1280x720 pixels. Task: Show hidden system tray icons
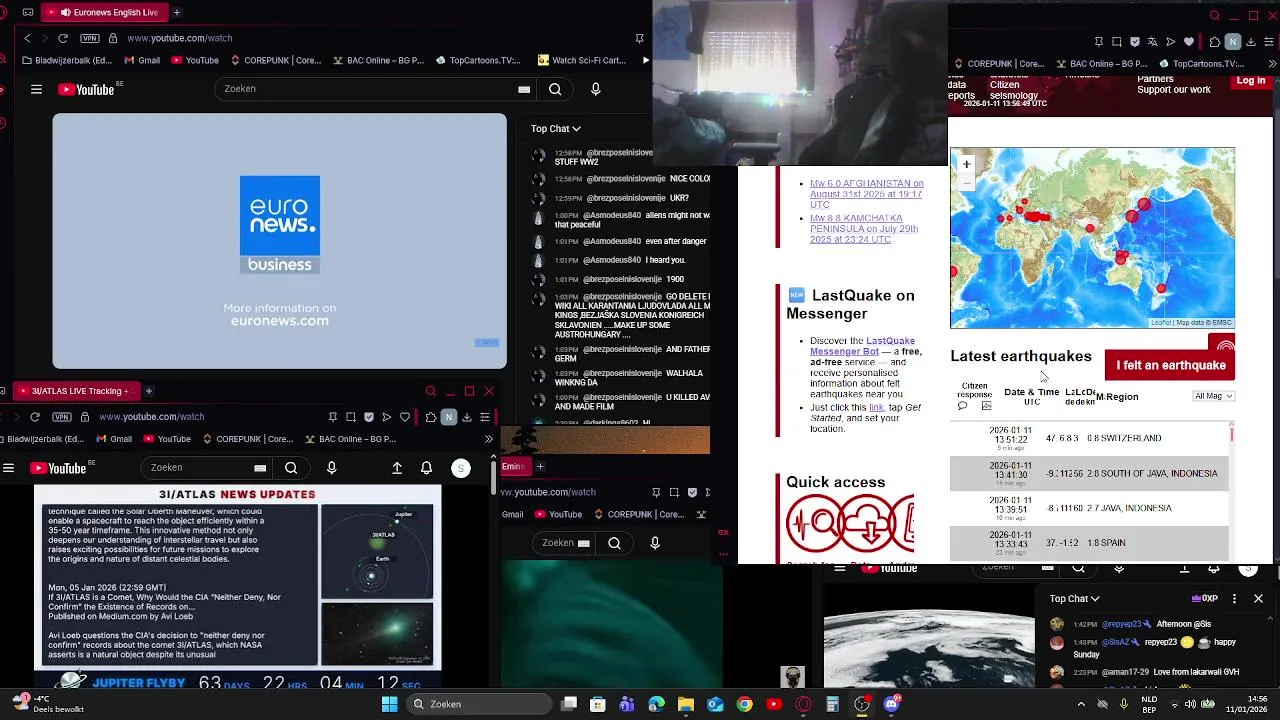(x=1080, y=704)
